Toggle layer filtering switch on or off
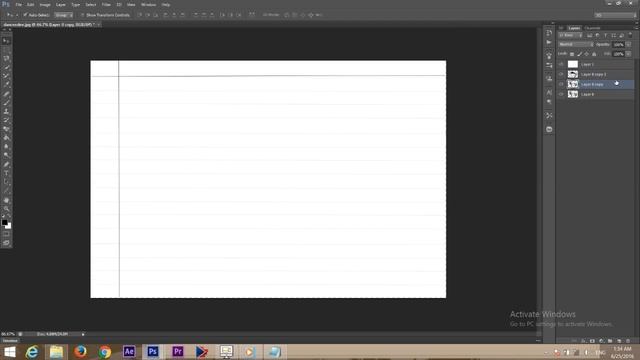 (x=630, y=36)
